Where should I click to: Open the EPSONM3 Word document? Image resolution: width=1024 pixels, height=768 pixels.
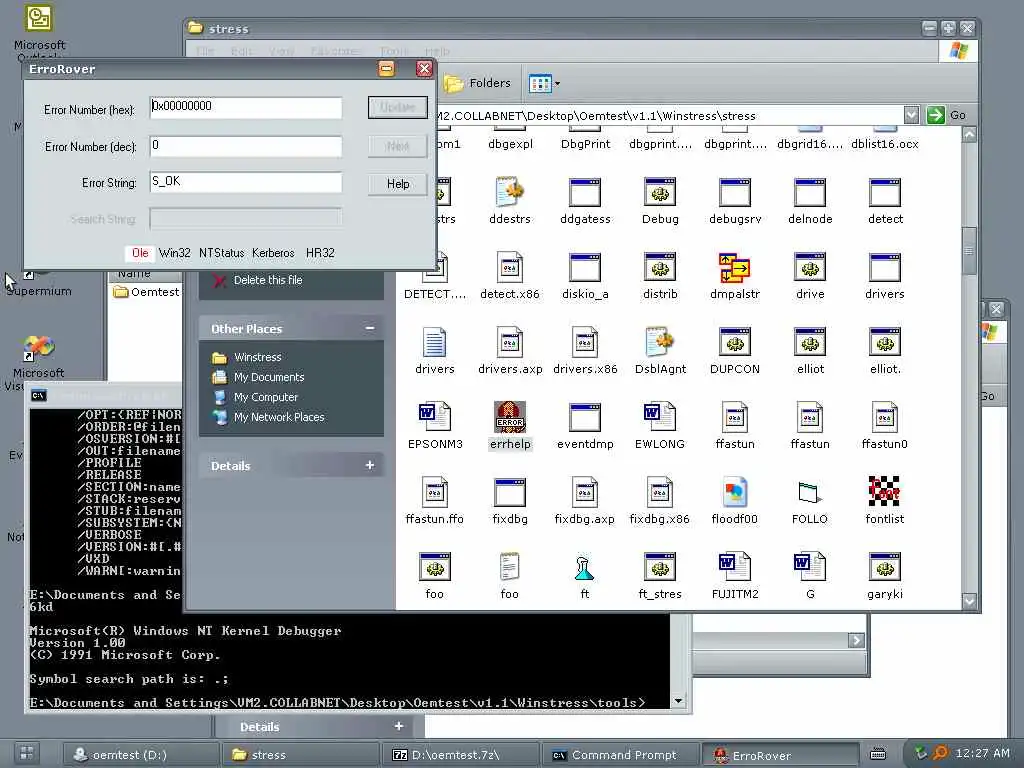(x=434, y=417)
